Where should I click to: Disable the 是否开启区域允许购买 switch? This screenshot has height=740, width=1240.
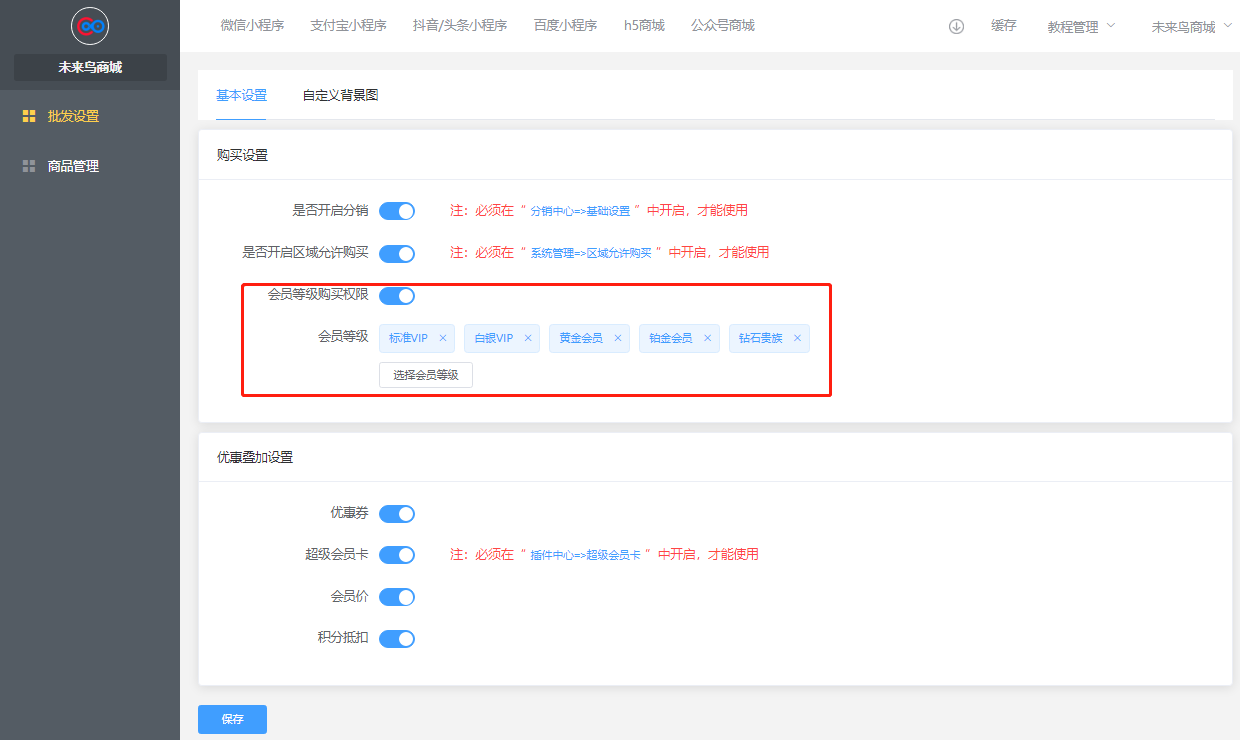(397, 253)
